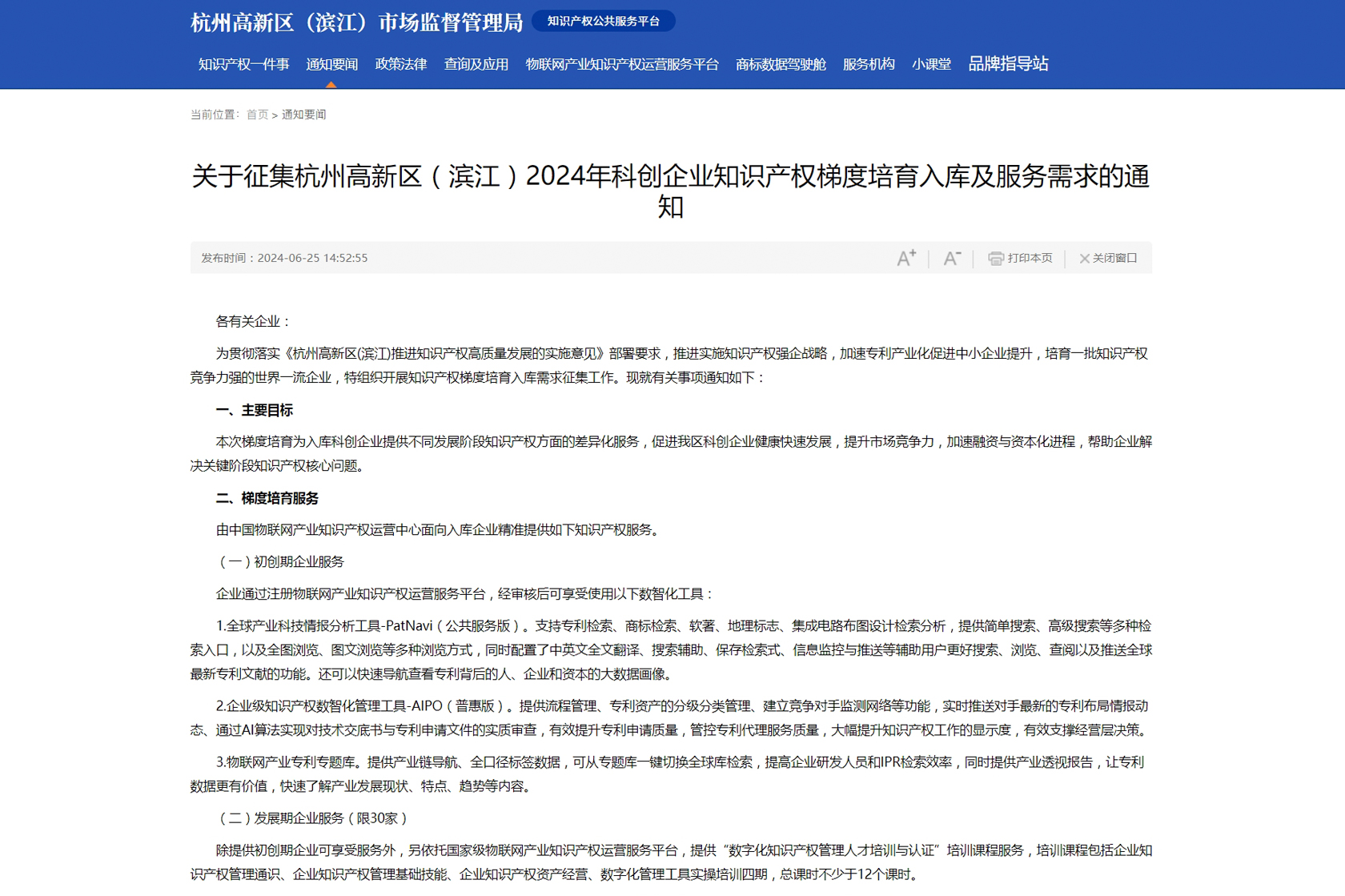Go to 查询及应用 section

[x=476, y=64]
